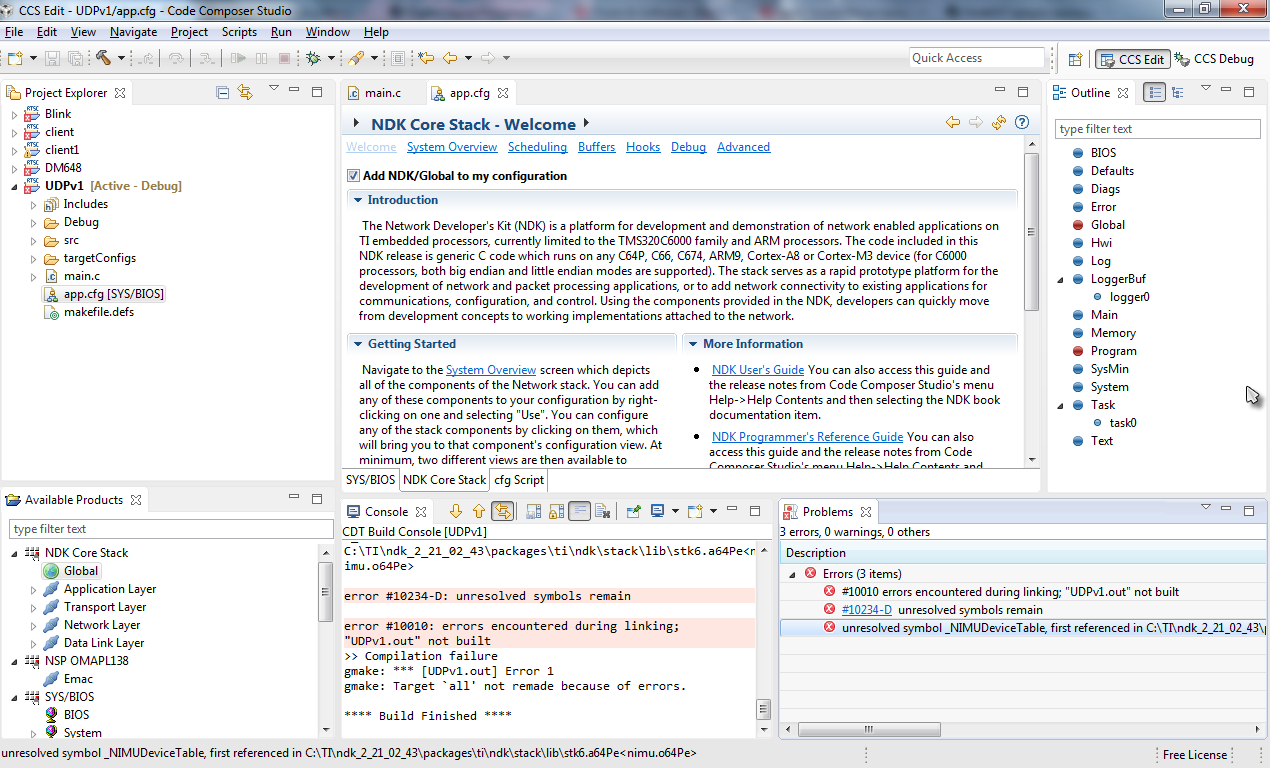This screenshot has width=1270, height=768.
Task: Switch to CCS Debug perspective
Action: click(1214, 59)
